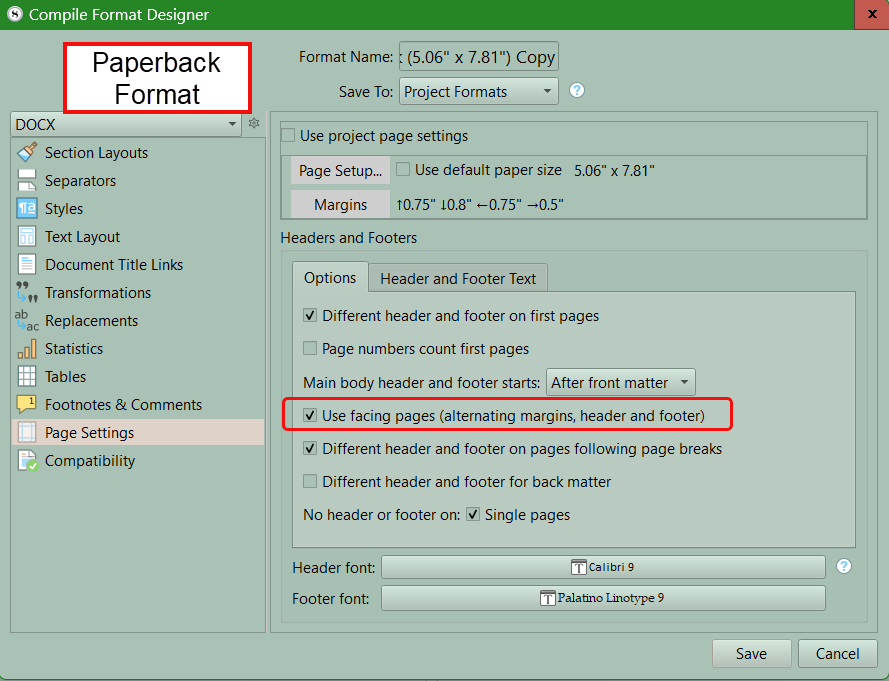Switch to Header and Footer Text tab
This screenshot has width=889, height=681.
458,278
